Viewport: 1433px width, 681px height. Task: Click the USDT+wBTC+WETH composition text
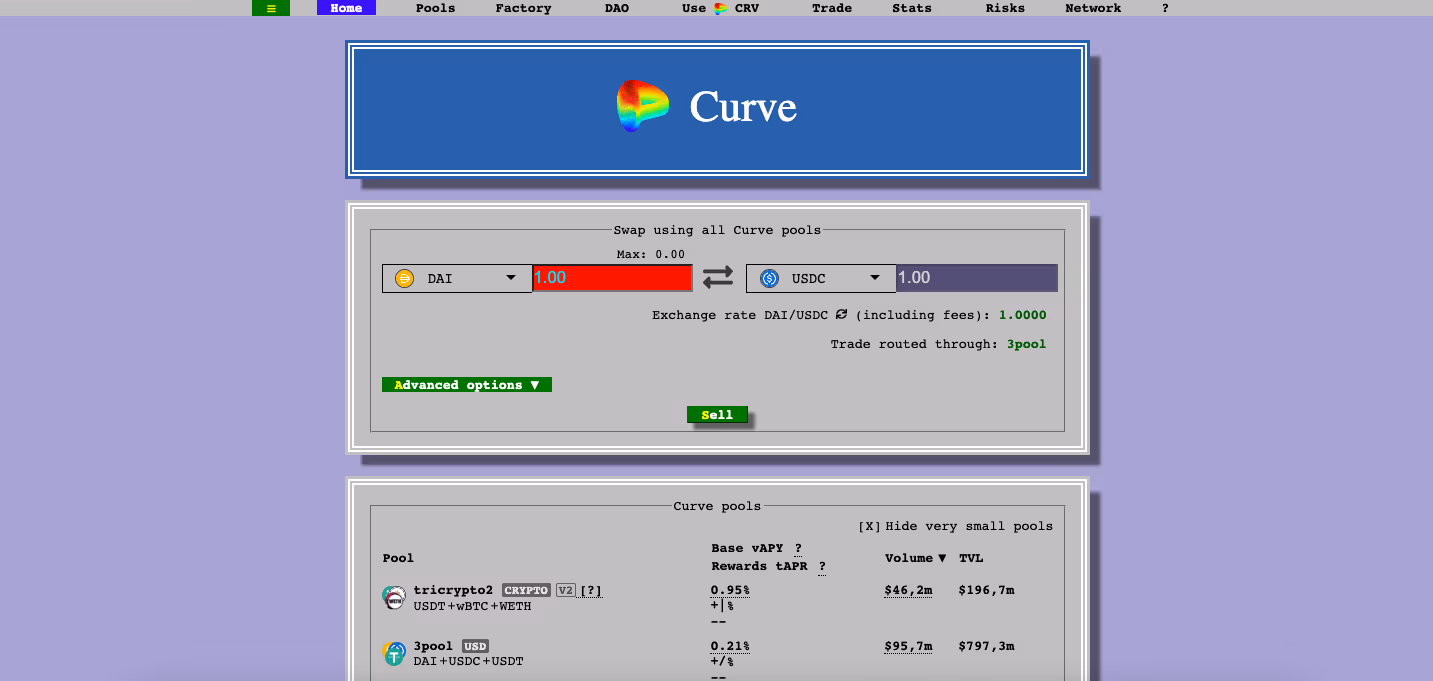coord(472,606)
